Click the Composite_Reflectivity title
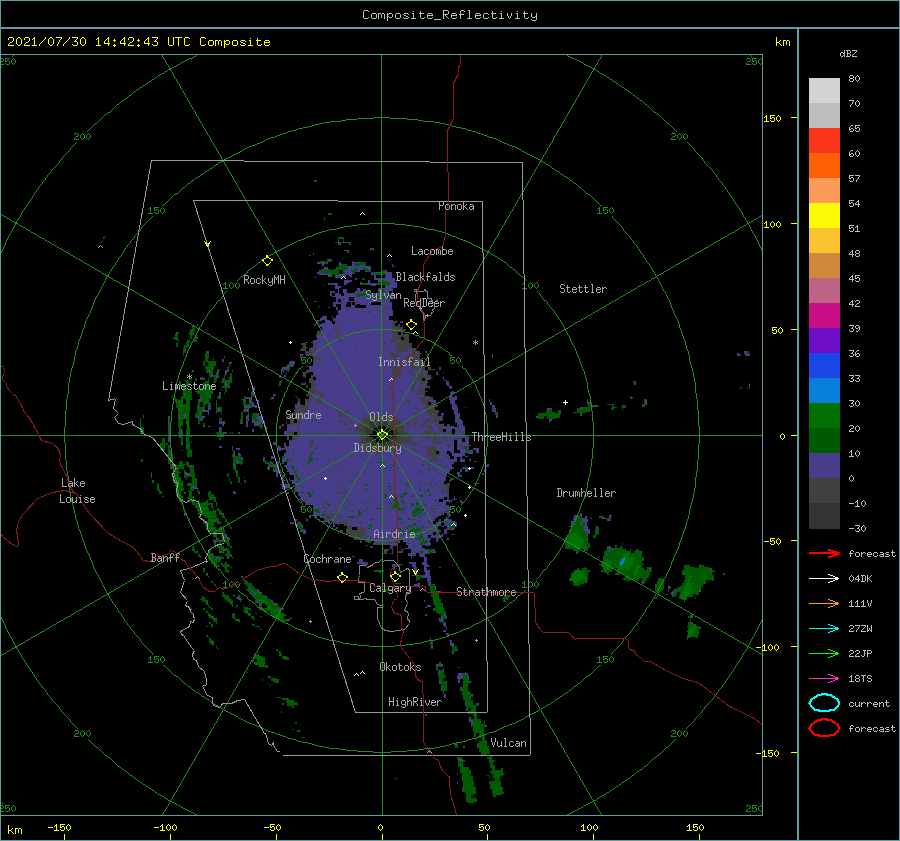 450,15
